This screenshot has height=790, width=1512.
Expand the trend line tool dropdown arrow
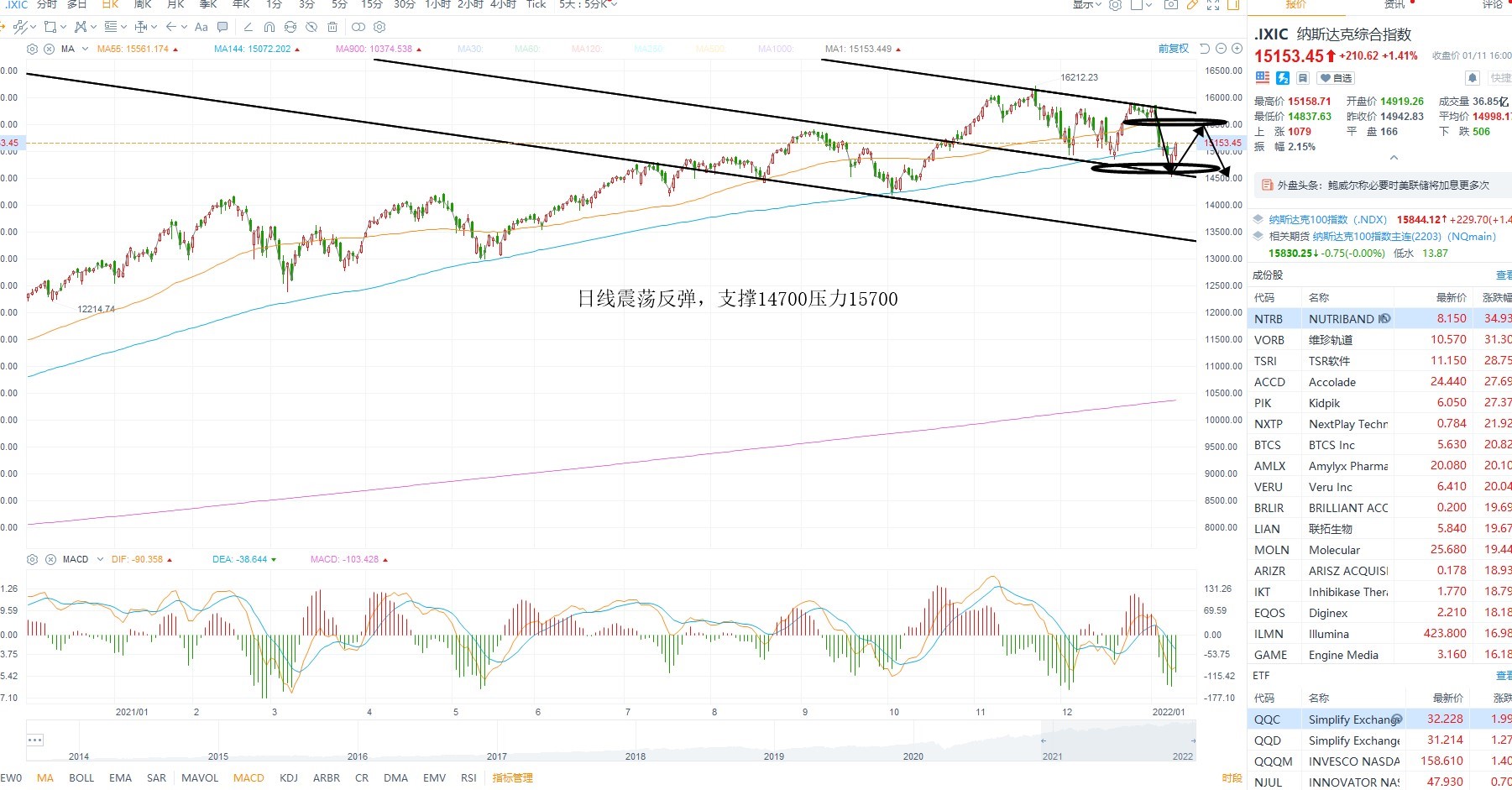pyautogui.click(x=33, y=27)
